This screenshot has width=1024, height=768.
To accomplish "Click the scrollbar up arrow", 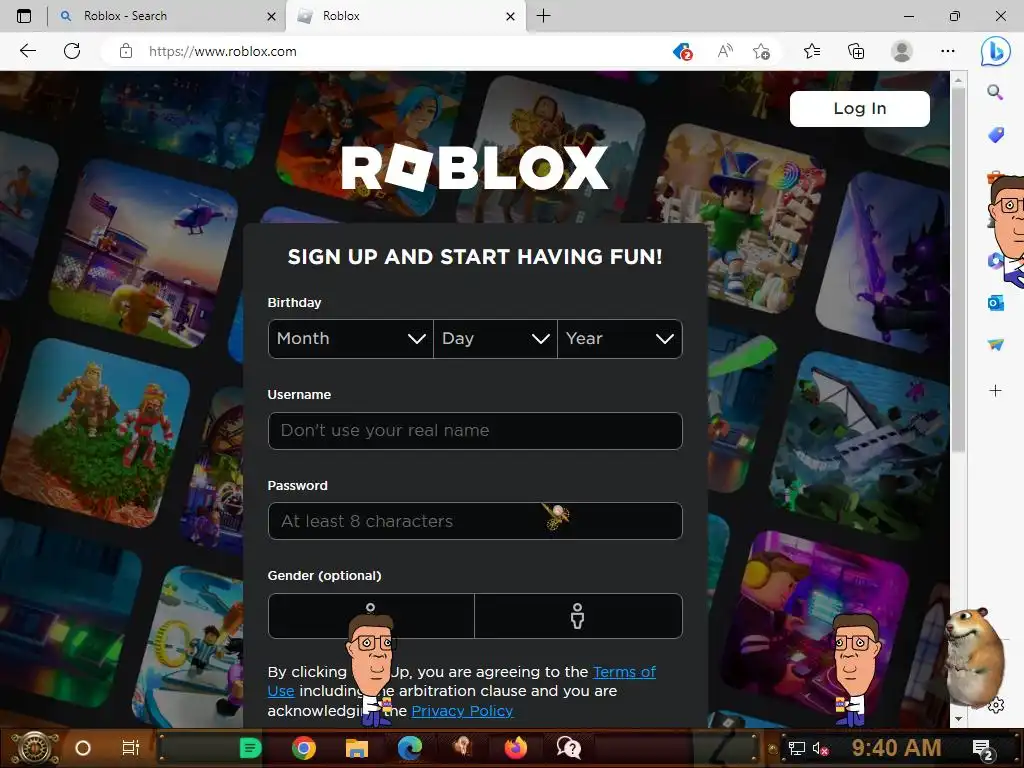I will click(x=958, y=80).
